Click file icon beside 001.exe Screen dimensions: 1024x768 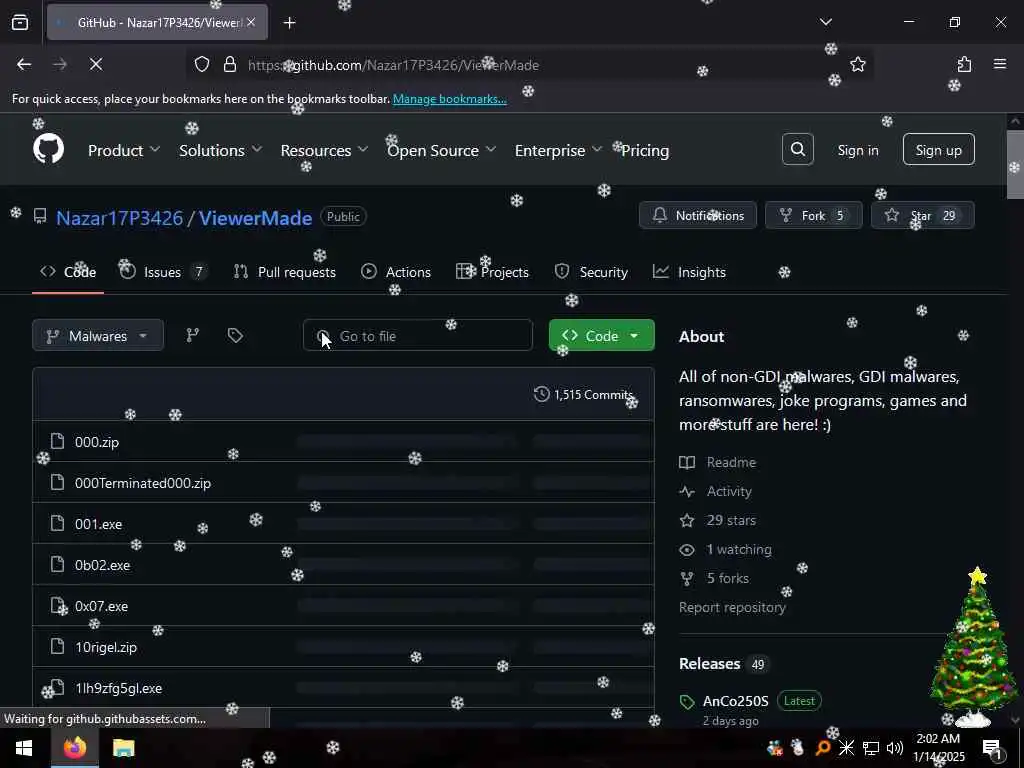pos(57,524)
